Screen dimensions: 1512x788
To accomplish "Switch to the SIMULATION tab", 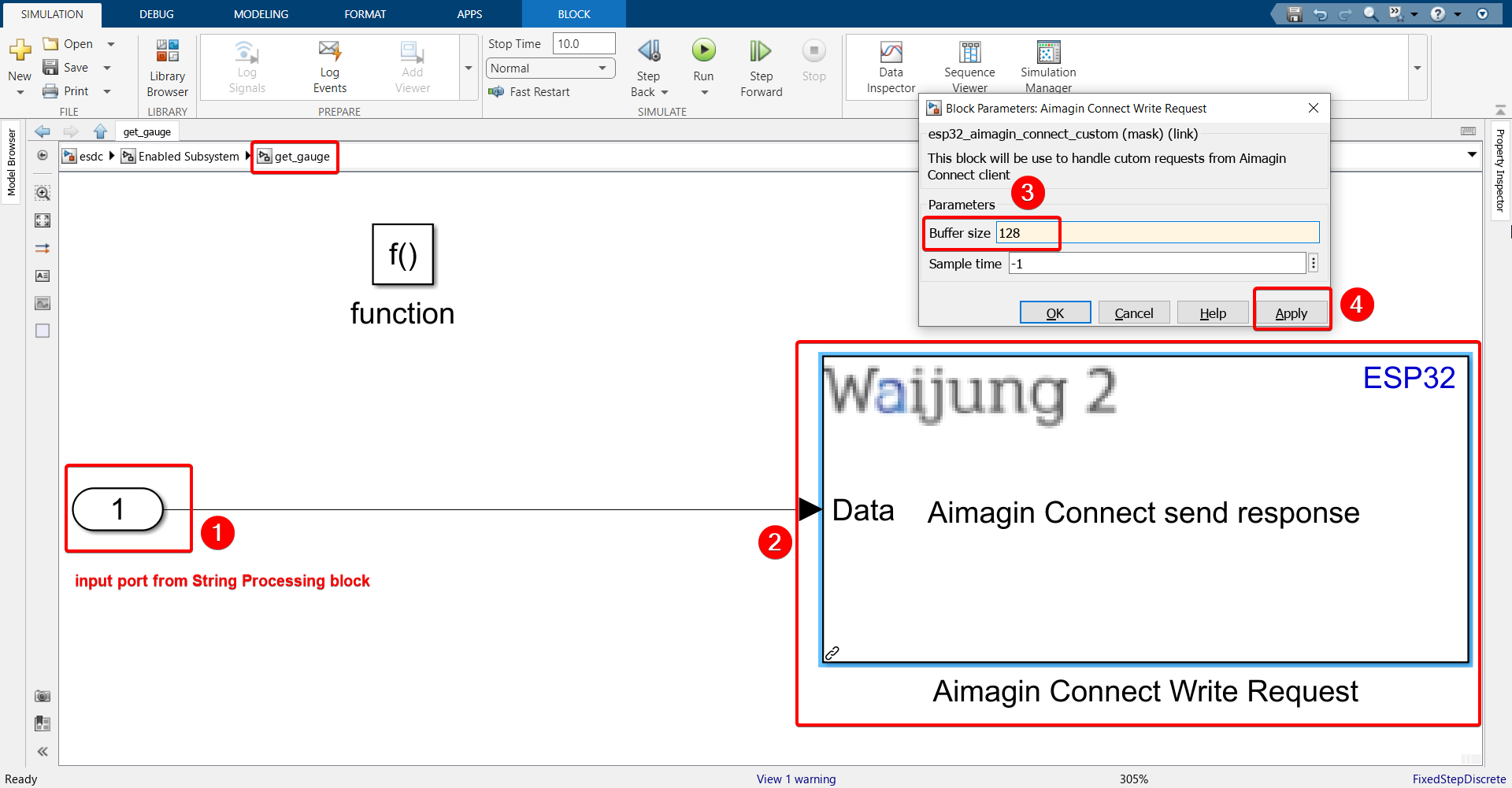I will click(52, 14).
